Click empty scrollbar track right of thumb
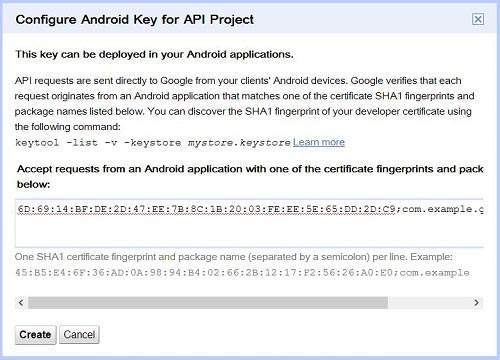The height and width of the screenshot is (360, 500). coord(429,303)
